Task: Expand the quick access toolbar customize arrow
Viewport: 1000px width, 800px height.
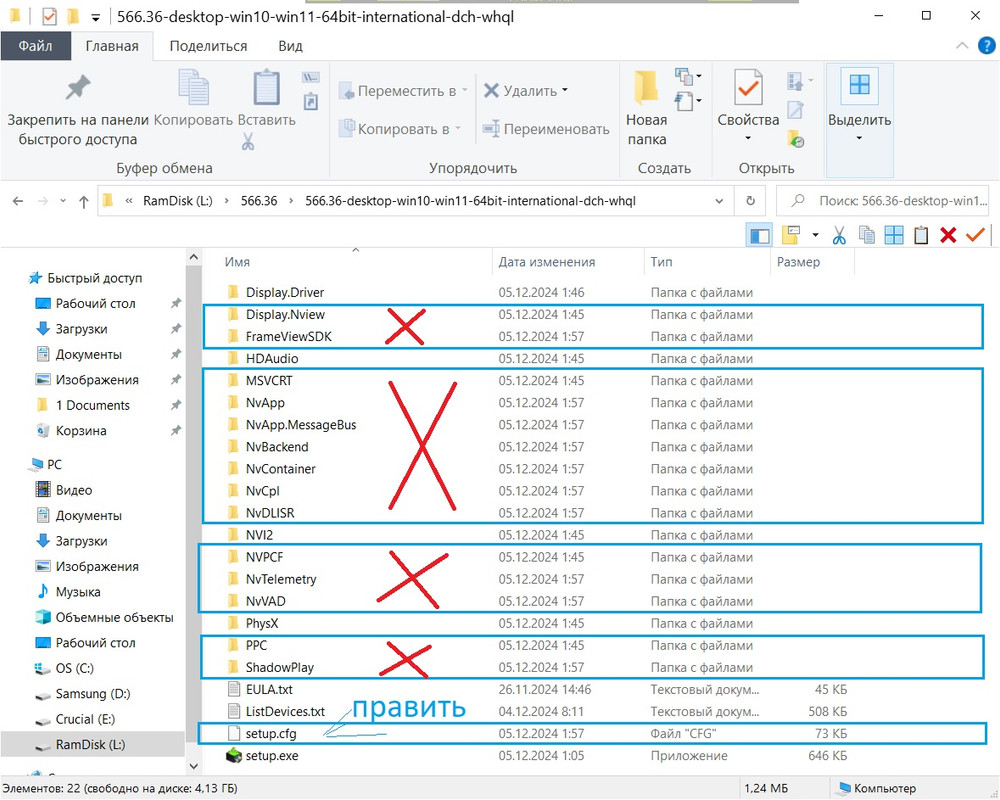Action: [95, 18]
